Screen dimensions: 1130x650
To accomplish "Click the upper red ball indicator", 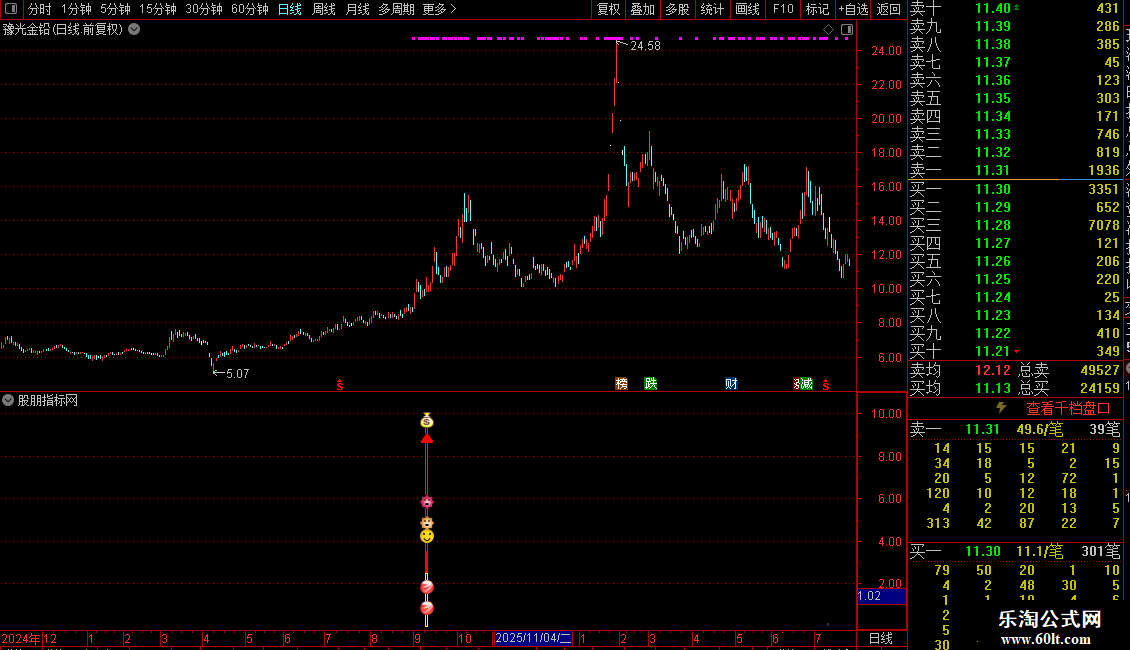I will coord(427,587).
